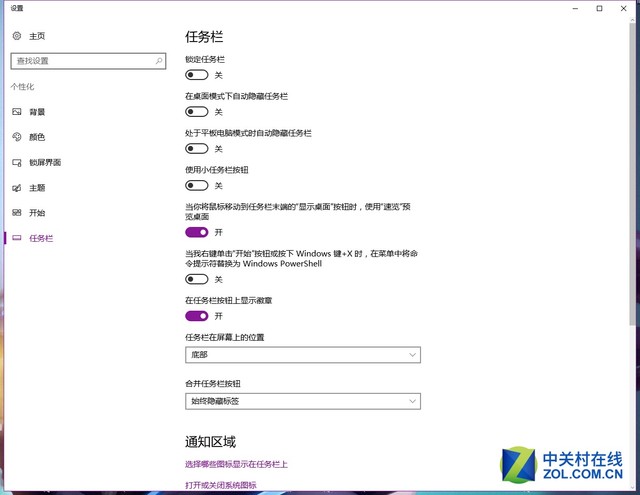This screenshot has height=495, width=640.
Task: Click the search magnifier icon
Action: pos(159,61)
